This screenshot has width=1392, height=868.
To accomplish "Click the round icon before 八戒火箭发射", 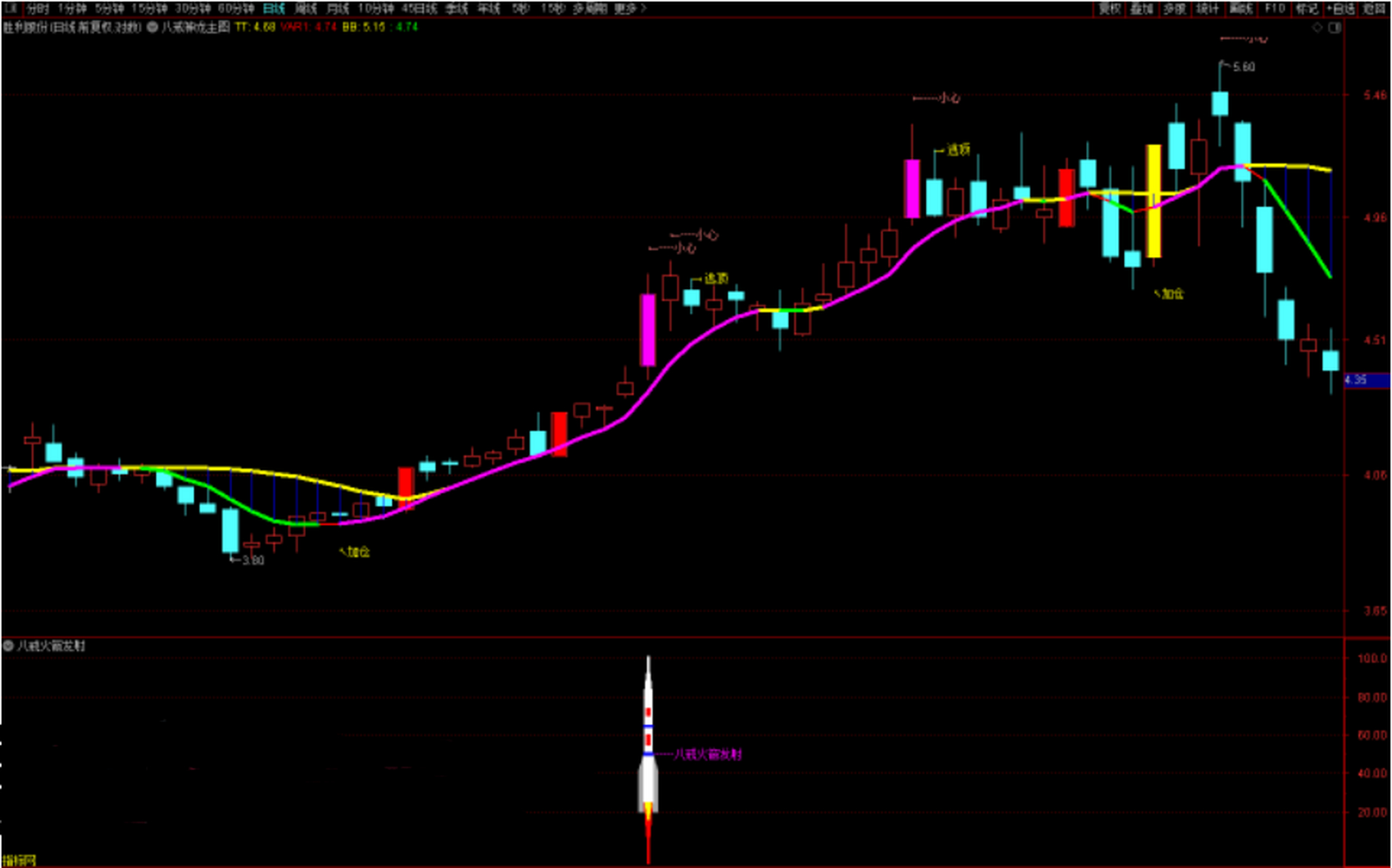I will click(x=8, y=646).
